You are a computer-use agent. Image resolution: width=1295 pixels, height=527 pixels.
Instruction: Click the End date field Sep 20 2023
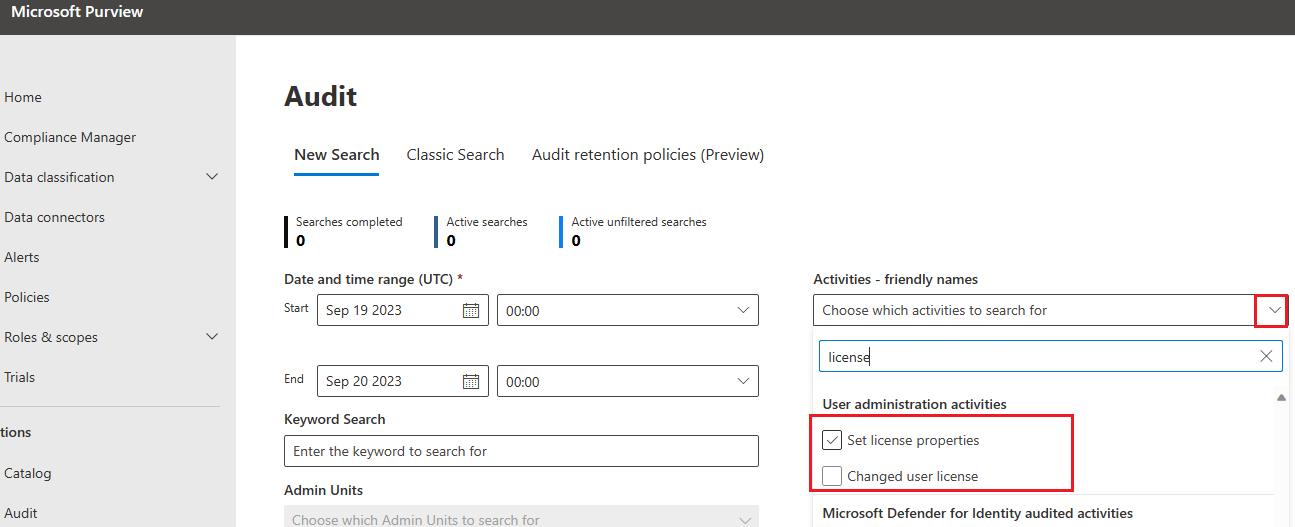pos(403,381)
